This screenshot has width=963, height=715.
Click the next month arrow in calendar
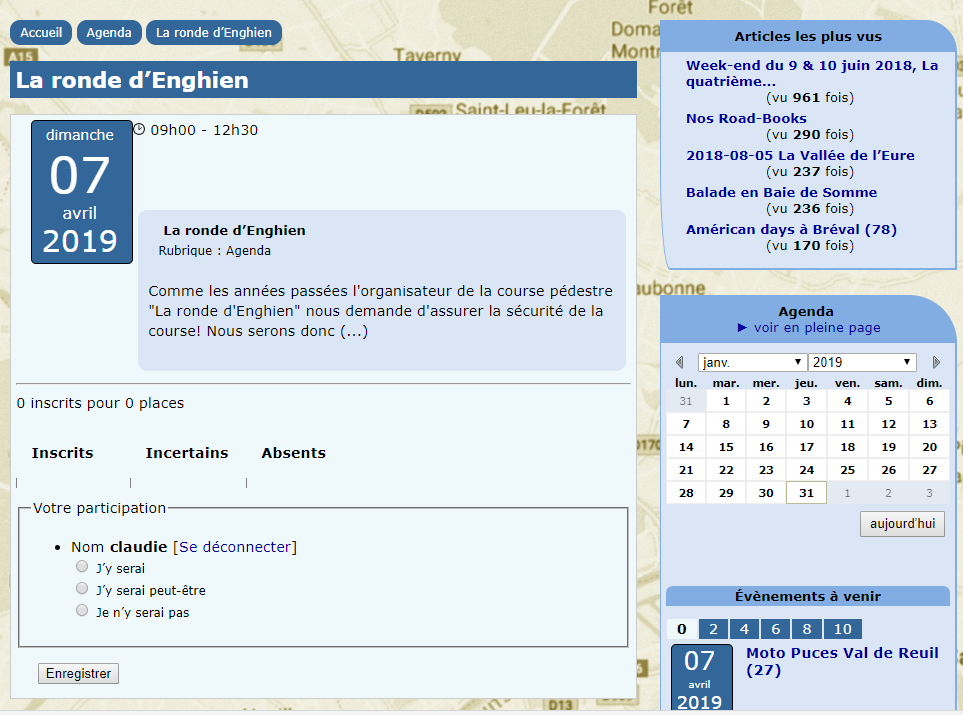point(937,362)
